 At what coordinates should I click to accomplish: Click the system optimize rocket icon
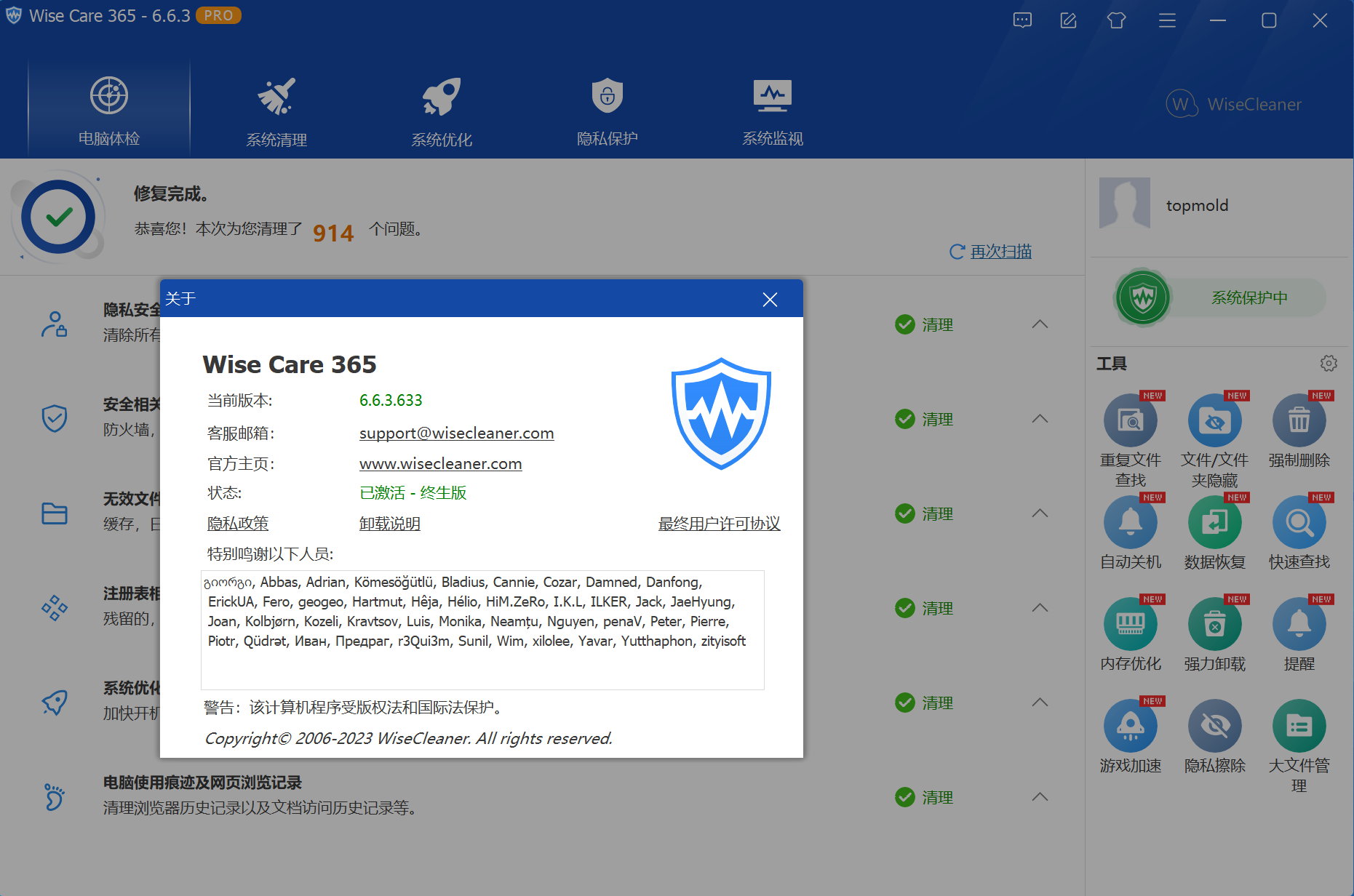coord(55,703)
